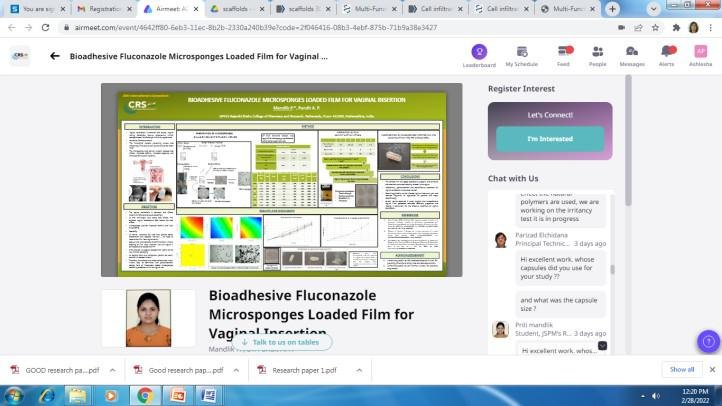Click Show all downloads

[681, 370]
